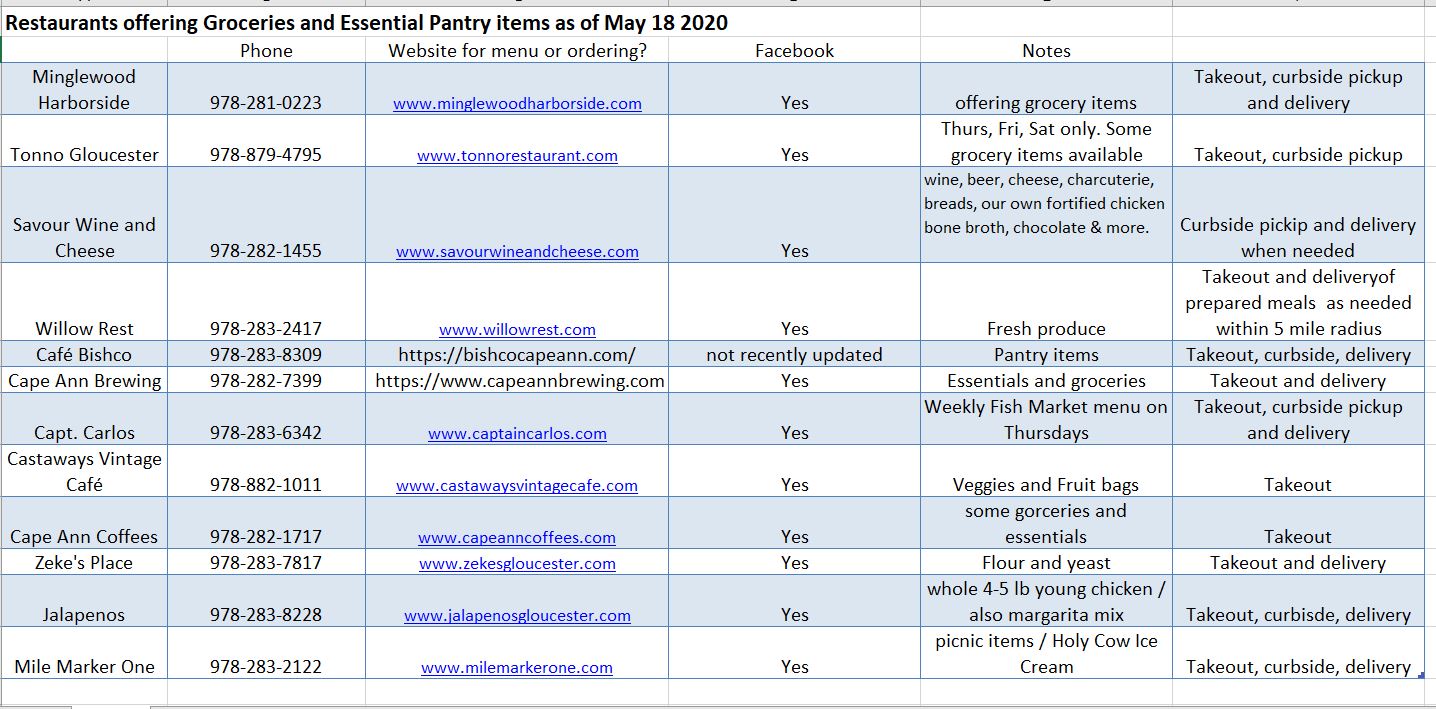Open the minglewoodharborside.com link

coord(517,103)
